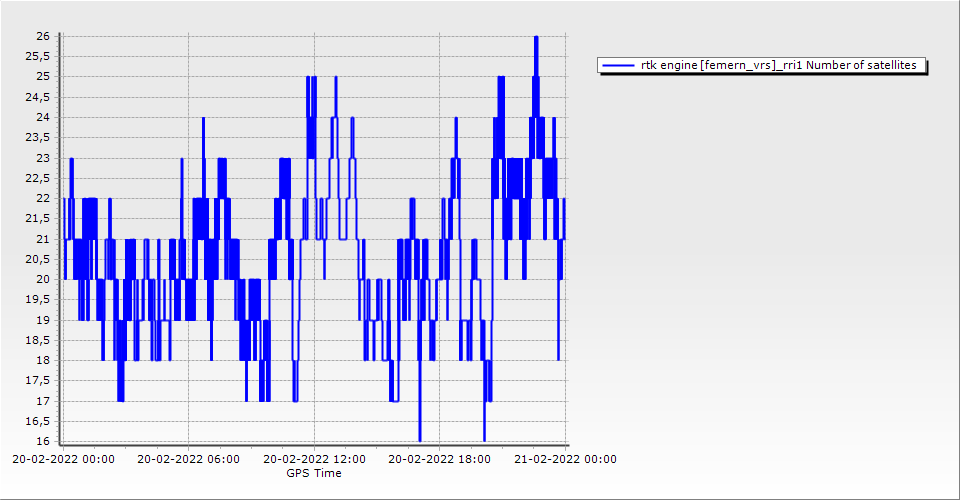Select the Y-axis tick label 18,5
Image resolution: width=960 pixels, height=500 pixels.
click(x=37, y=341)
